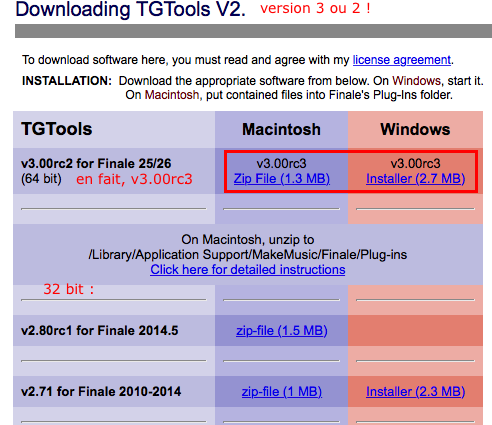Click the 'Macintosh' column header
Viewport: 492px width, 425px height.
click(281, 129)
